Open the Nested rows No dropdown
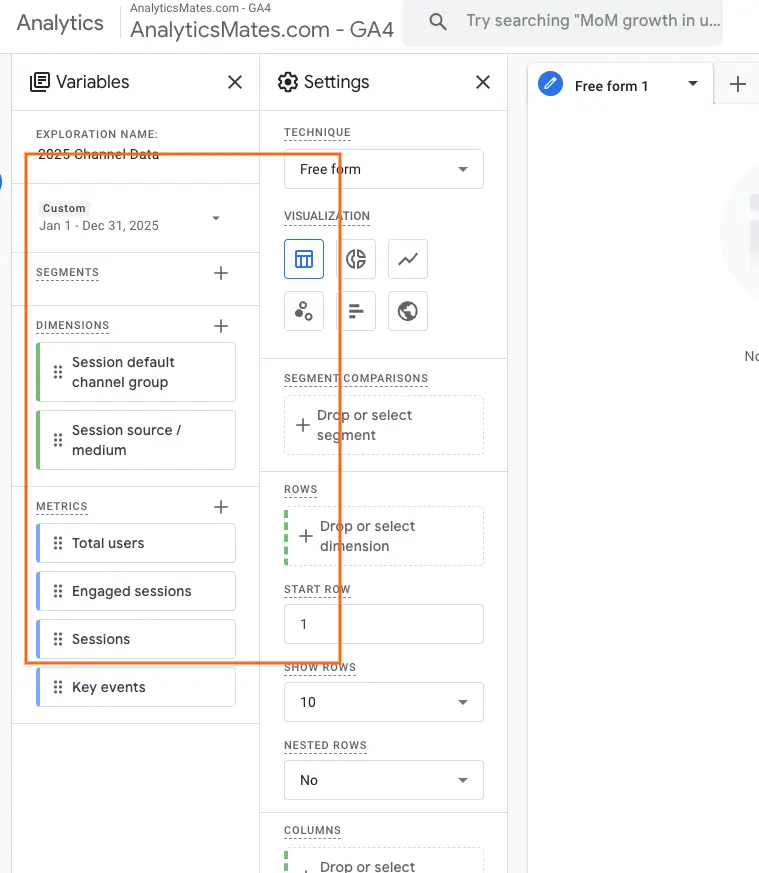759x873 pixels. (384, 780)
